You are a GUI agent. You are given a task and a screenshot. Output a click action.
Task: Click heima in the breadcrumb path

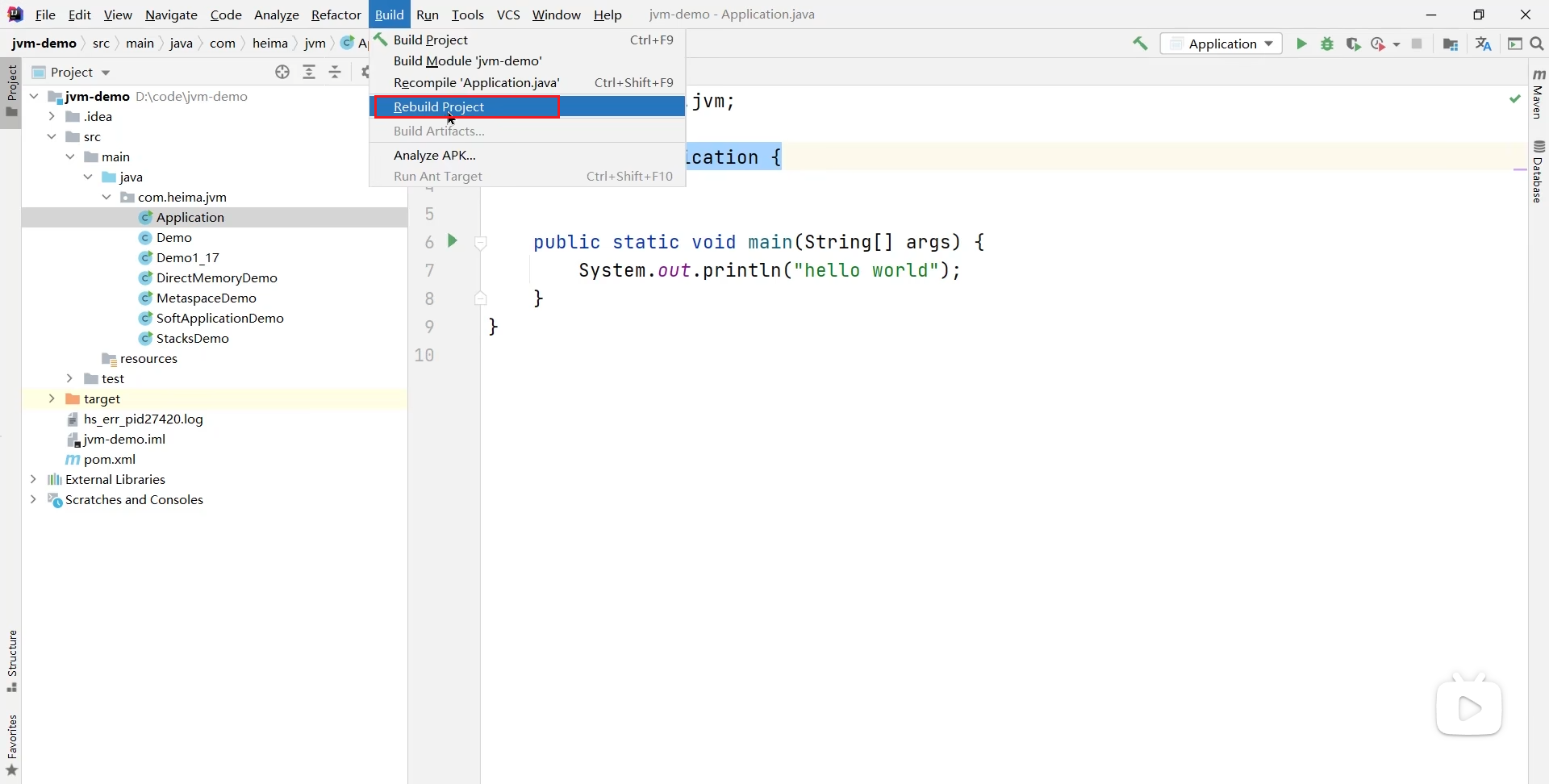270,43
